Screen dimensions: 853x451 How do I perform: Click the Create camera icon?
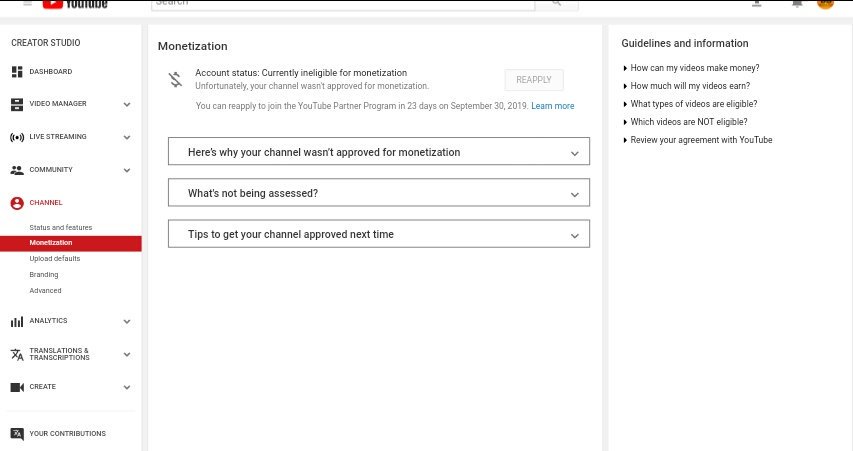coord(17,387)
